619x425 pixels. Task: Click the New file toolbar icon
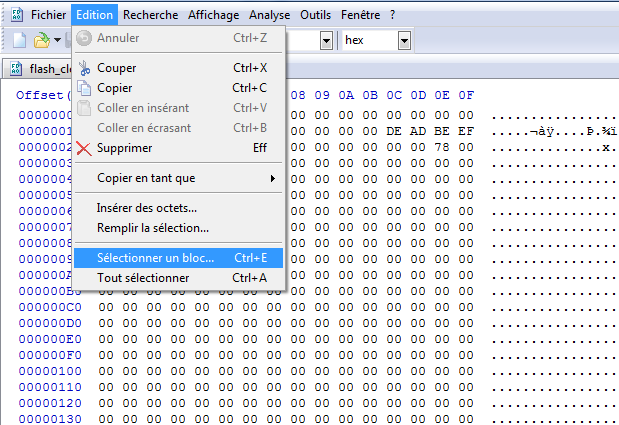coord(20,41)
